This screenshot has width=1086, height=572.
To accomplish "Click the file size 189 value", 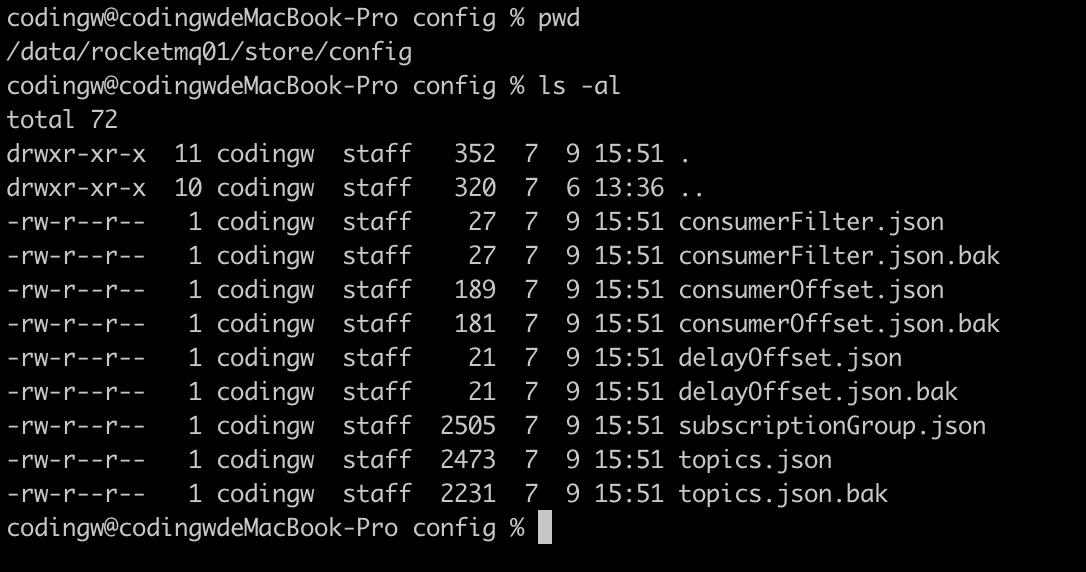I will [x=475, y=290].
